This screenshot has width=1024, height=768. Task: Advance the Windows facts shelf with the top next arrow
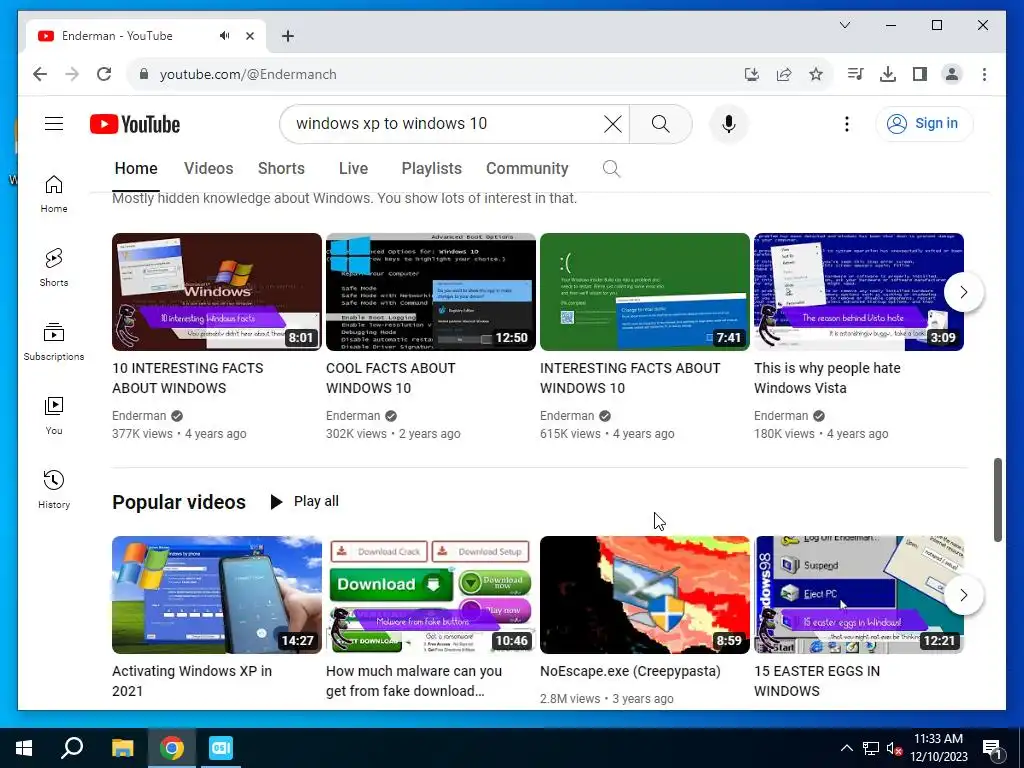pos(963,292)
